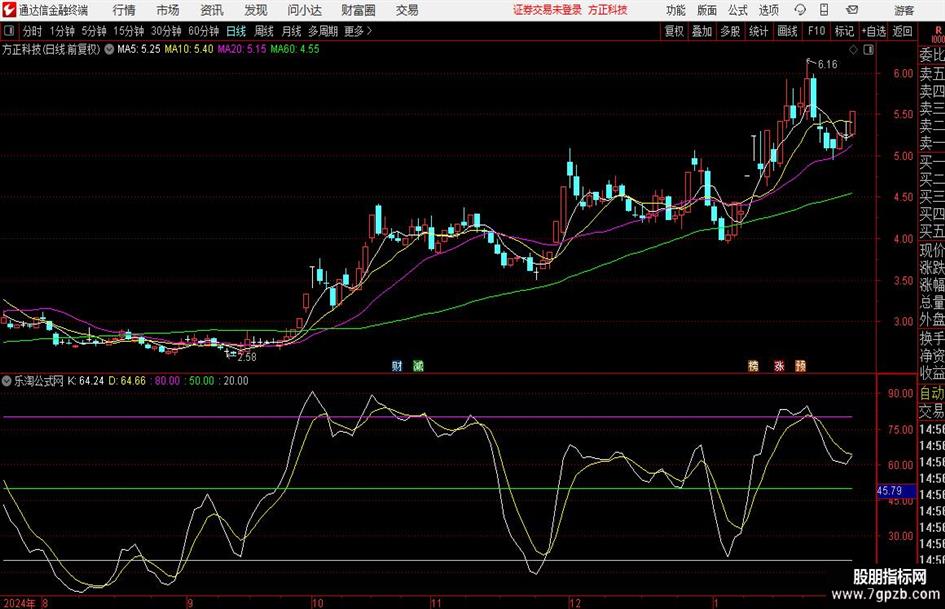
Task: Expand the 乐淘公式网 indicator dropdown arrow
Action: (7, 381)
